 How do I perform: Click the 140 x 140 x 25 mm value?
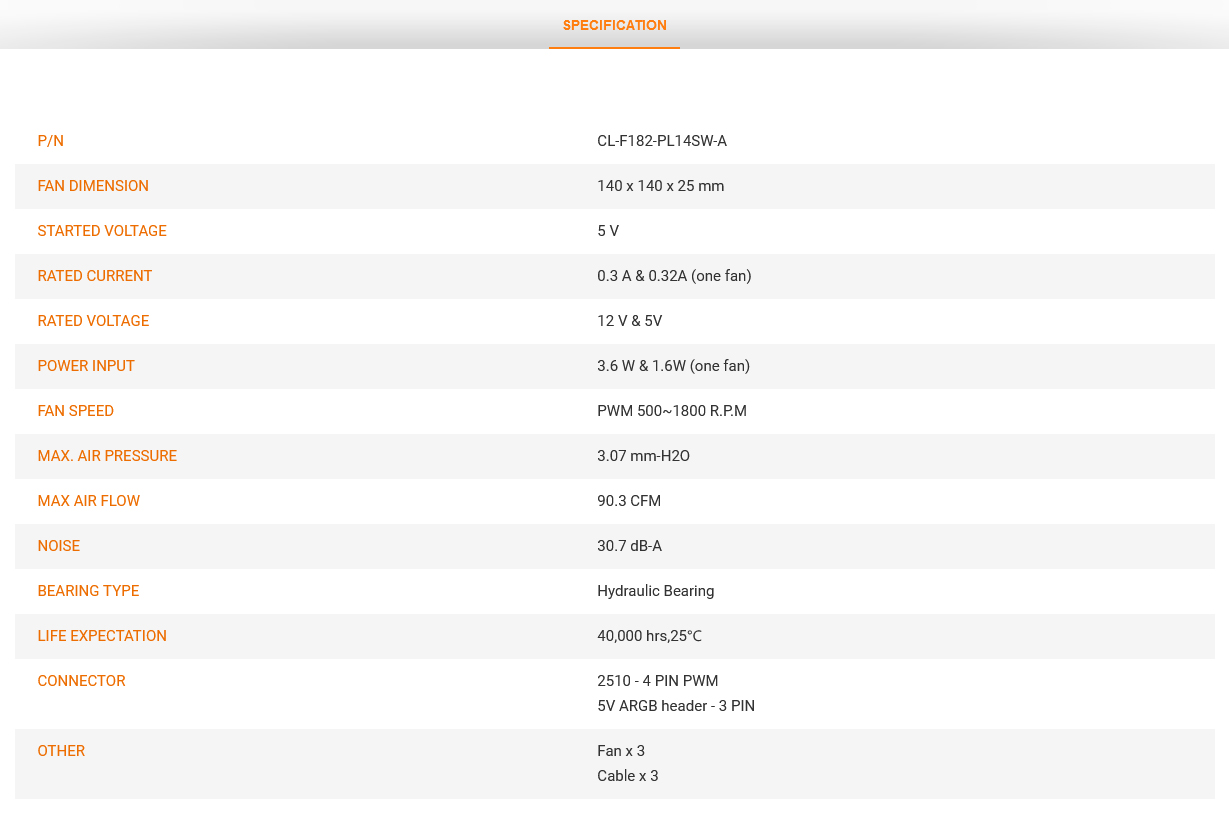(661, 186)
